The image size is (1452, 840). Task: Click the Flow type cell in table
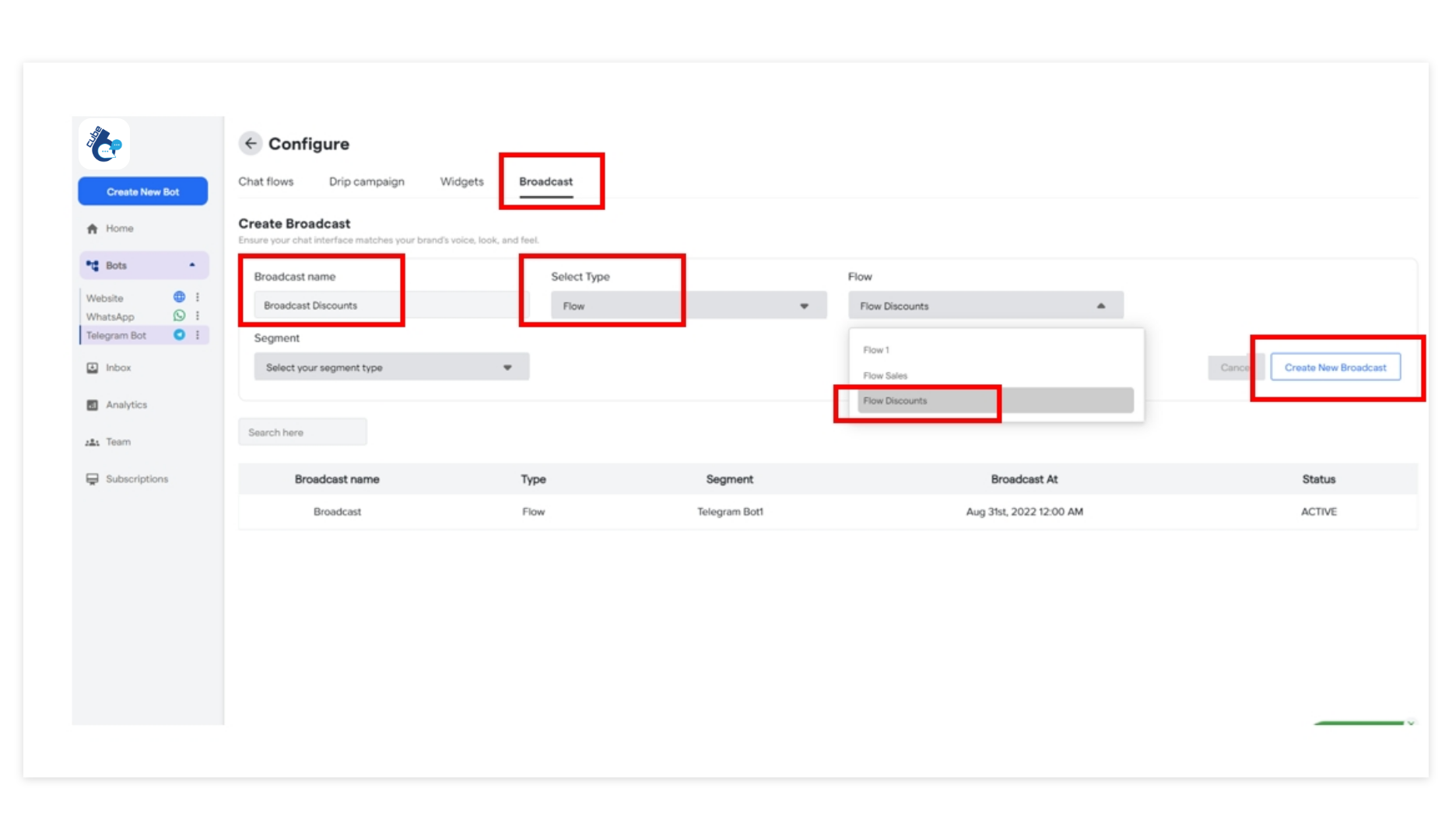534,512
